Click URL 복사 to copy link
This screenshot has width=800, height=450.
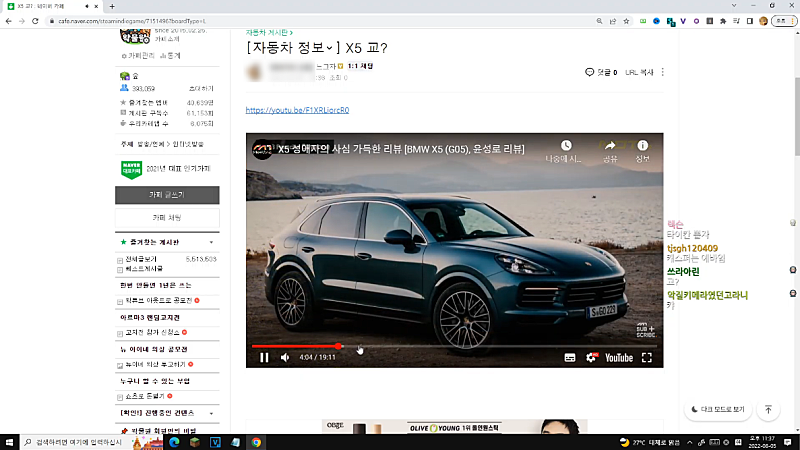point(639,72)
